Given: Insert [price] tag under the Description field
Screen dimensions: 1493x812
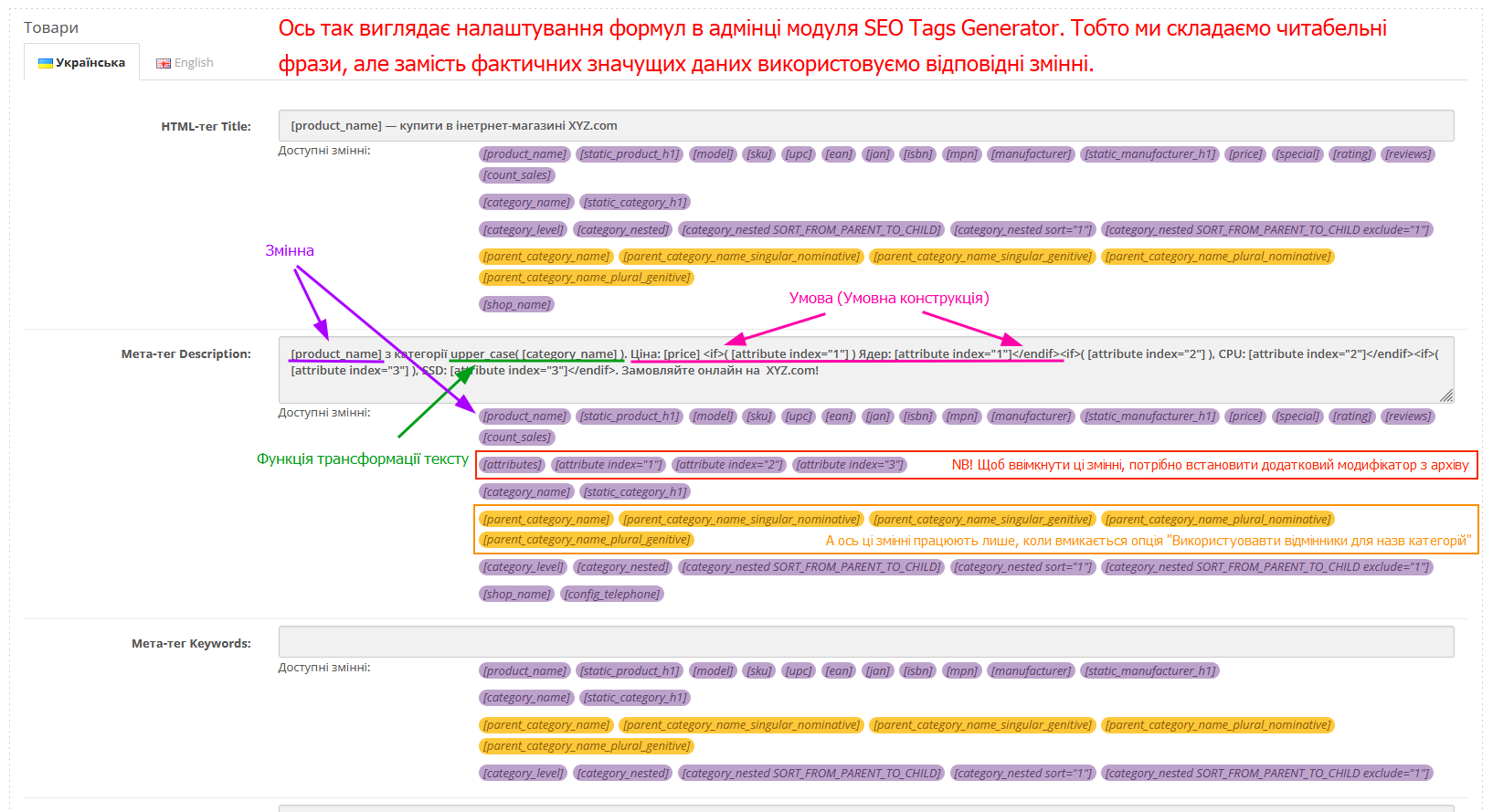Looking at the screenshot, I should click(x=1245, y=417).
